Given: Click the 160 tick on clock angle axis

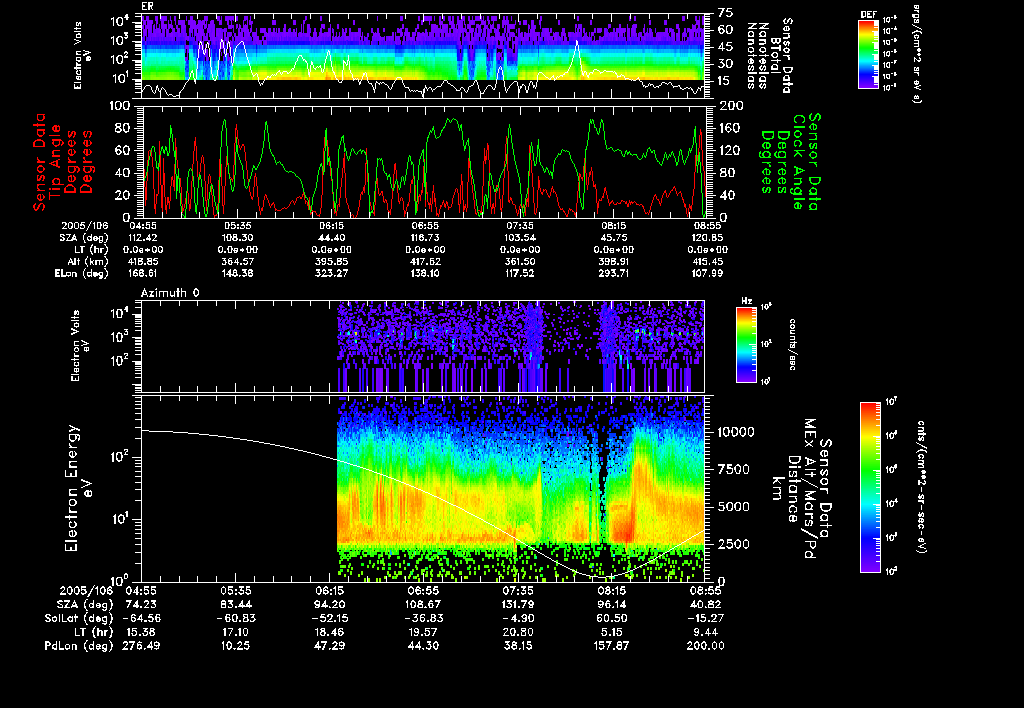Looking at the screenshot, I should (x=729, y=127).
